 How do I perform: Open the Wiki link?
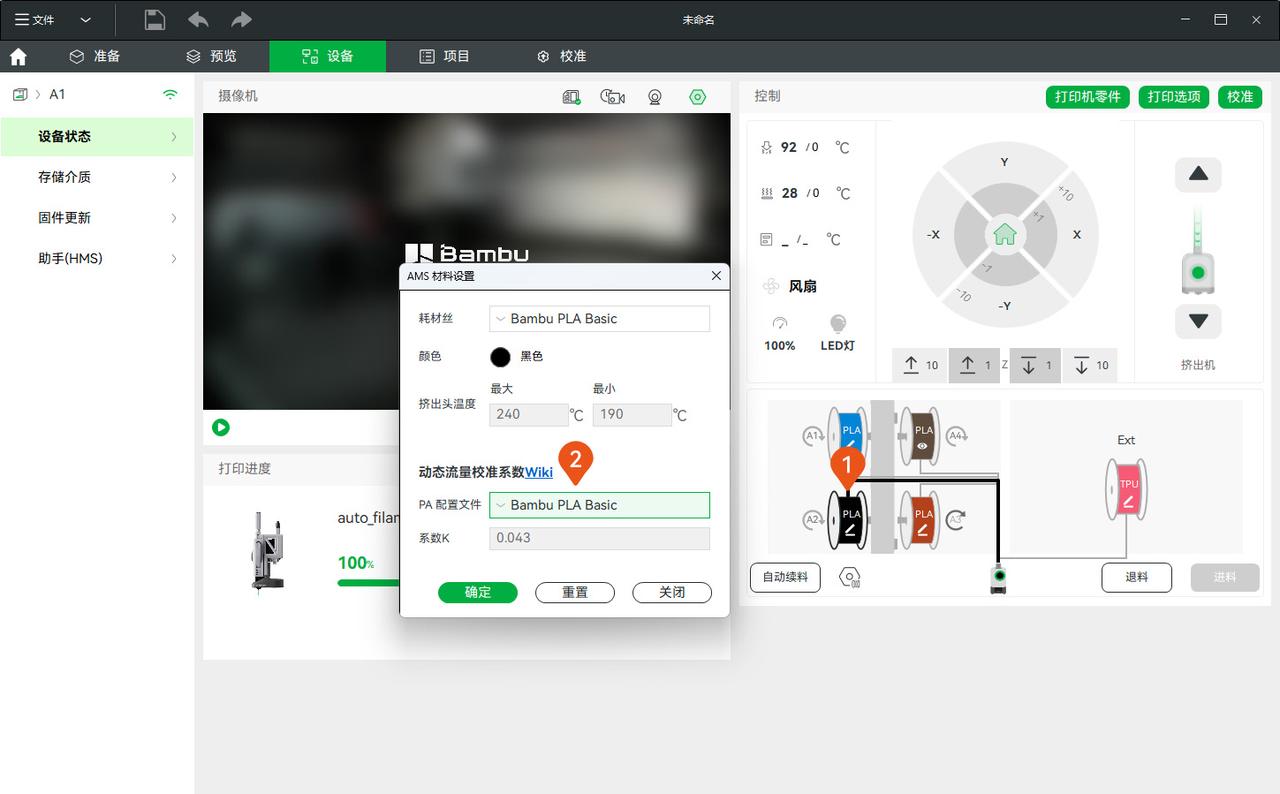point(539,472)
